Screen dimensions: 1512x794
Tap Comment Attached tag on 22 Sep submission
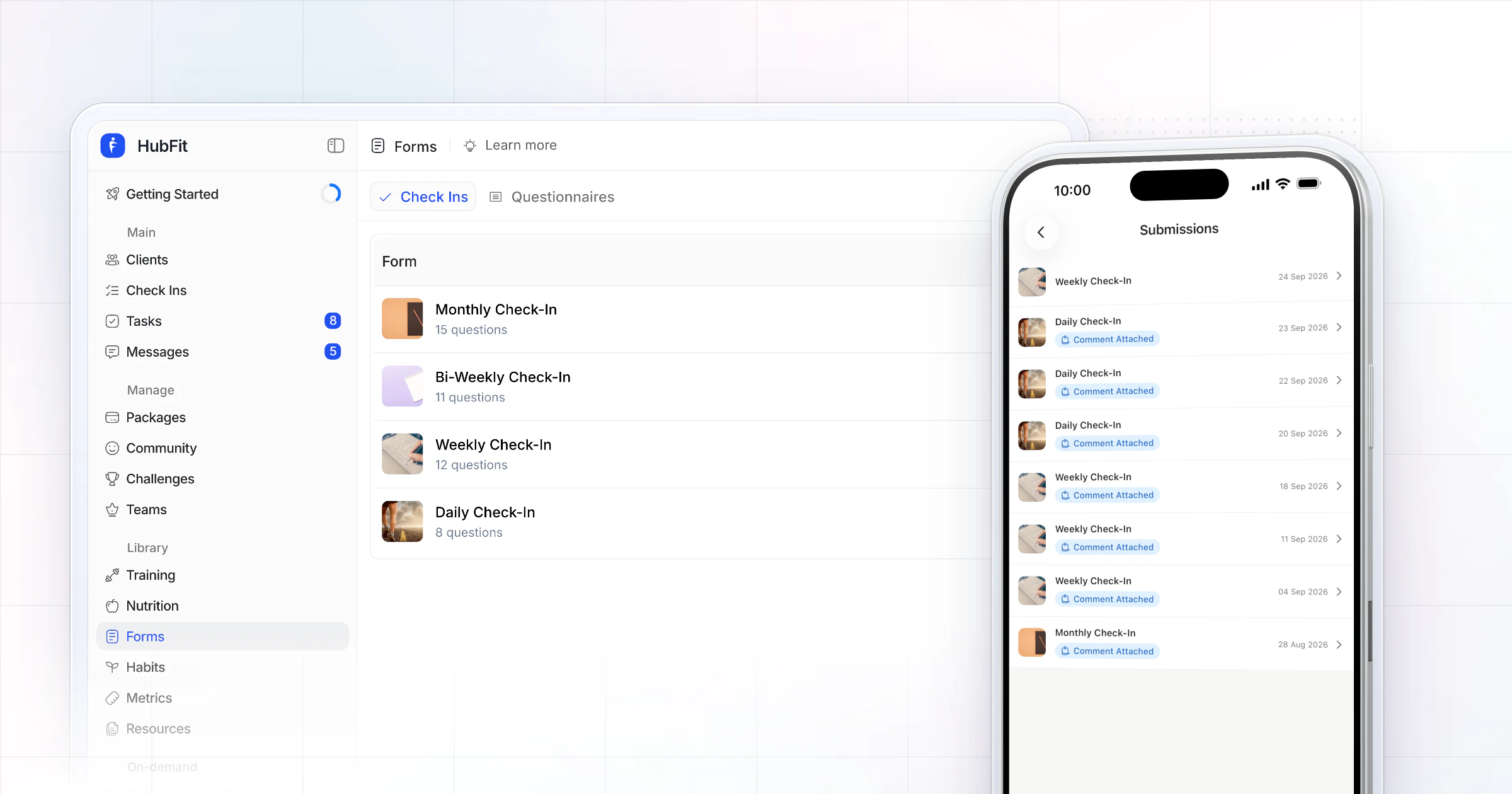pos(1108,391)
